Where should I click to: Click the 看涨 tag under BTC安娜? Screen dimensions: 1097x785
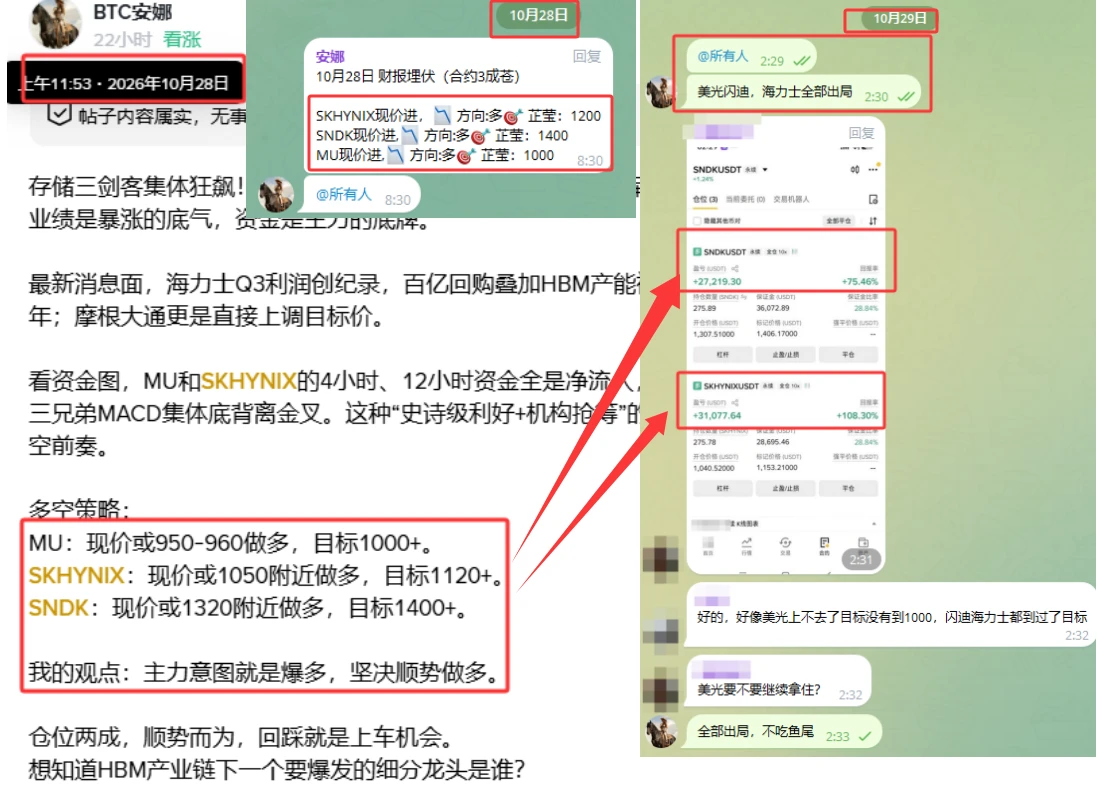(182, 40)
